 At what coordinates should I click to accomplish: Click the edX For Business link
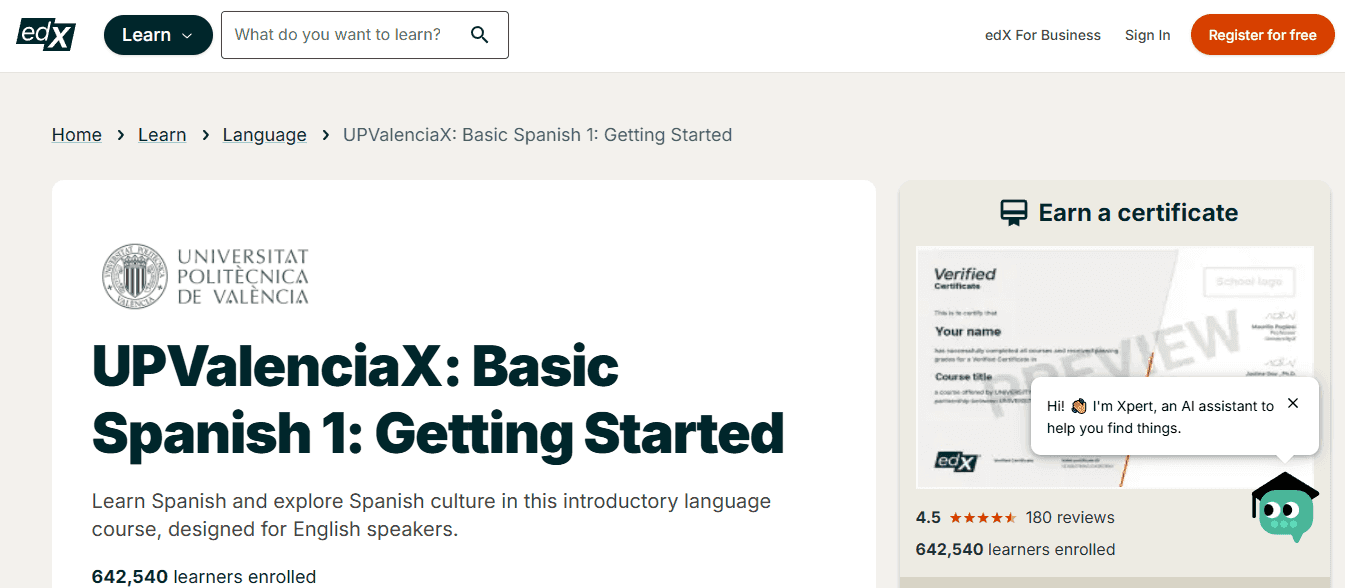point(1043,34)
